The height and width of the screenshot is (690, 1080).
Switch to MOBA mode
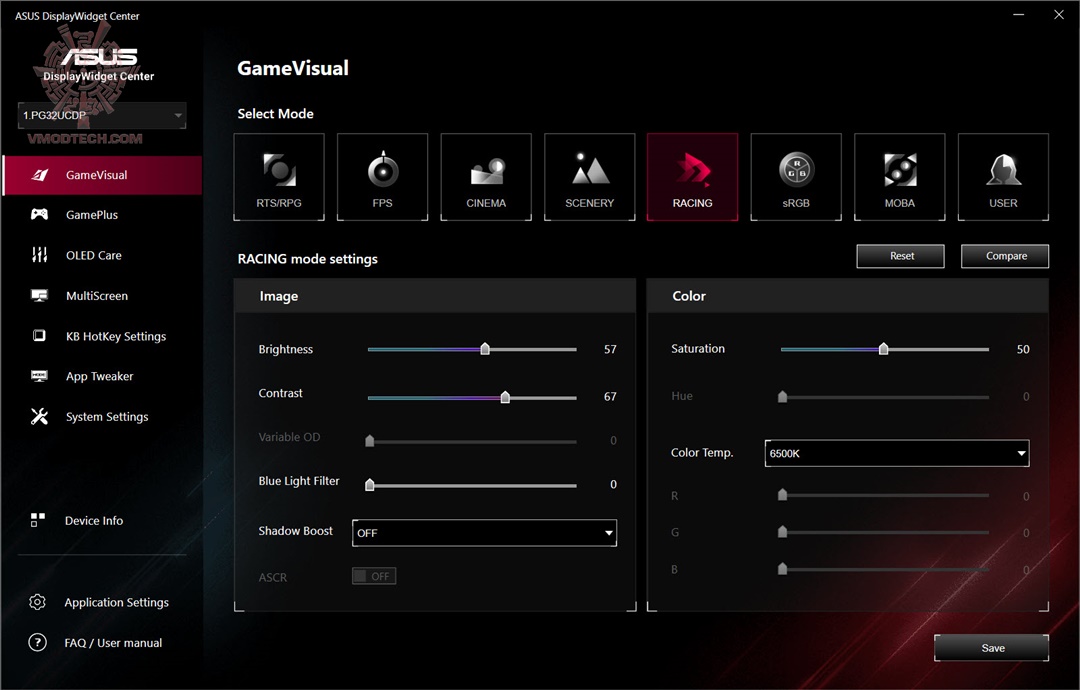[x=900, y=177]
